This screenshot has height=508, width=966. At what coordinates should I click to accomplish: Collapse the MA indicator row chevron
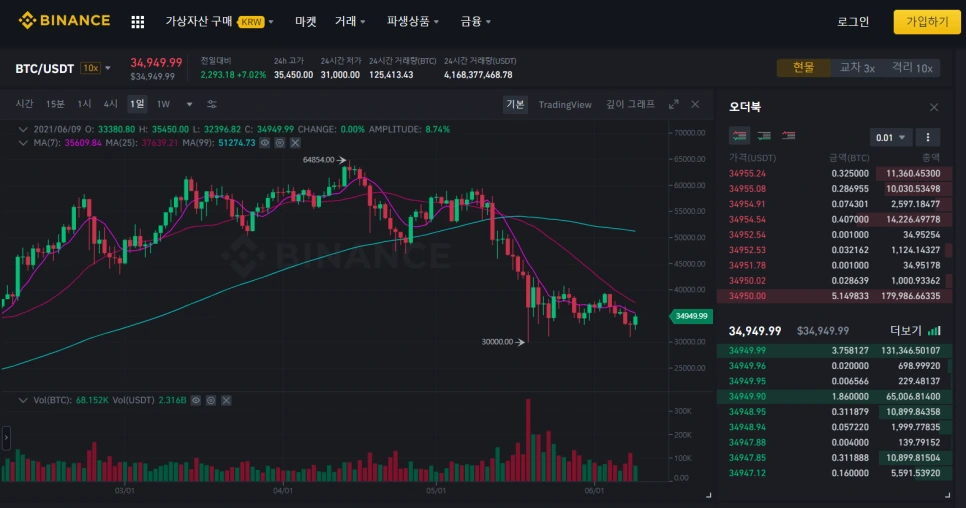(23, 143)
